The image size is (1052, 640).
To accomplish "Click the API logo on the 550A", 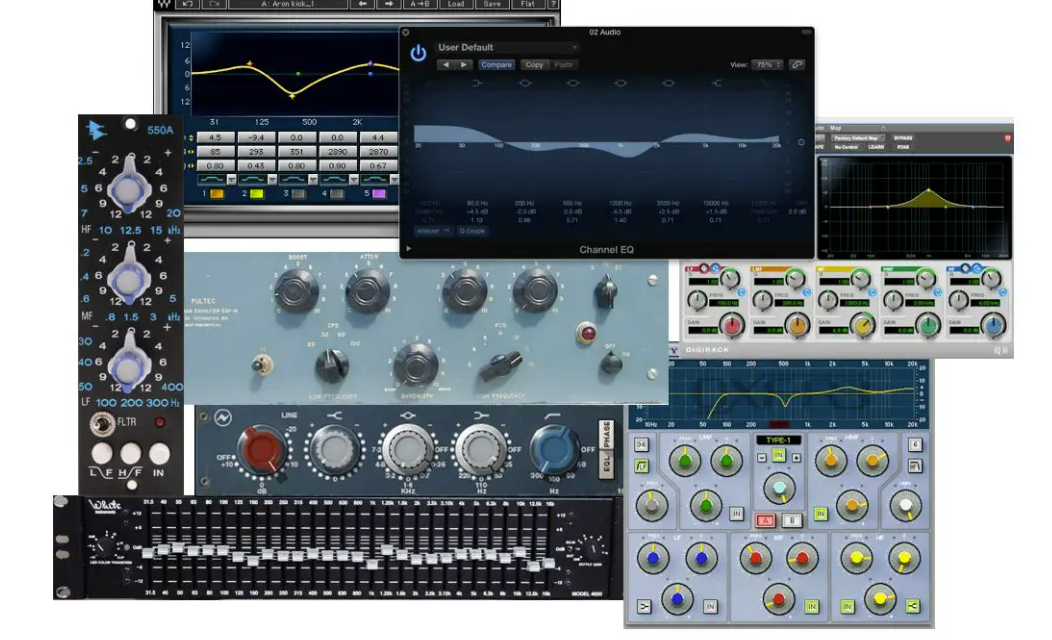I will coord(97,129).
